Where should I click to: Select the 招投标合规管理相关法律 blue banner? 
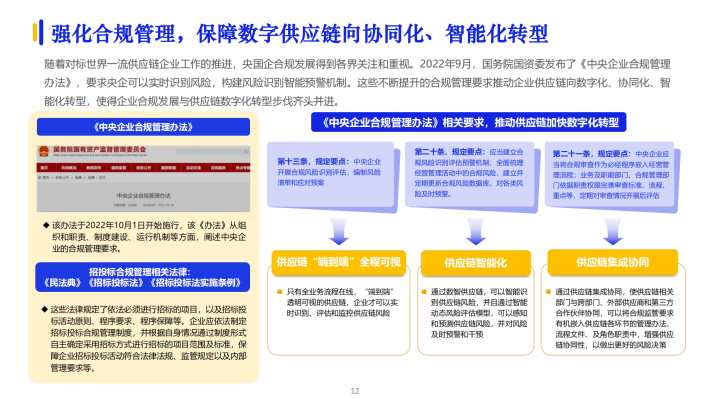click(x=143, y=277)
